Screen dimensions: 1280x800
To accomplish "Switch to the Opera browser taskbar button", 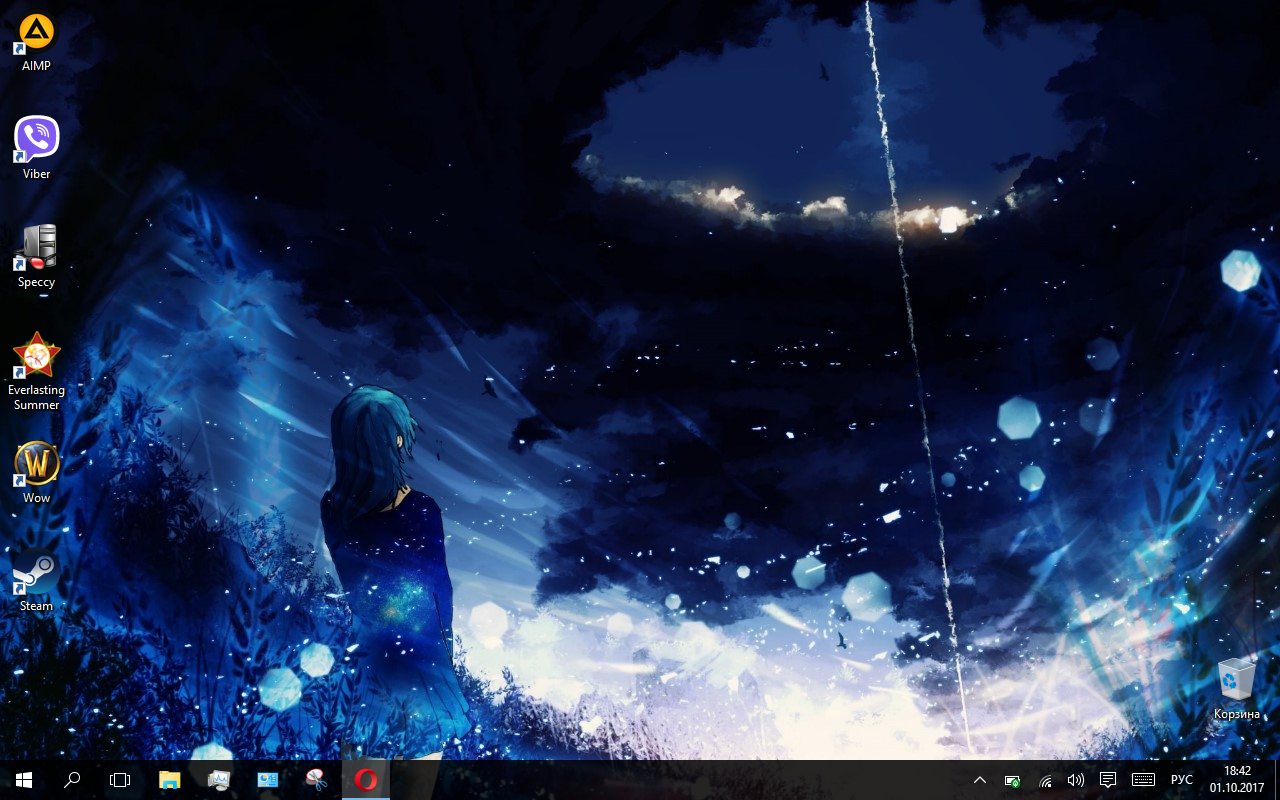I will click(366, 780).
